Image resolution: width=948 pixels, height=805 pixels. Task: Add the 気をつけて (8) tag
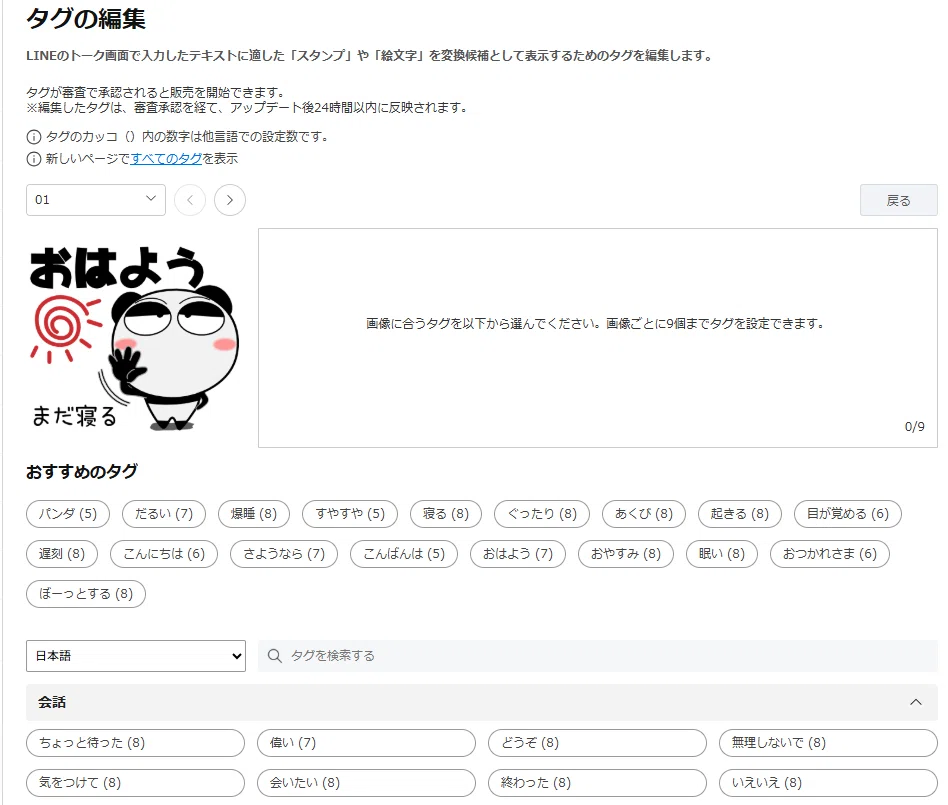pos(135,783)
